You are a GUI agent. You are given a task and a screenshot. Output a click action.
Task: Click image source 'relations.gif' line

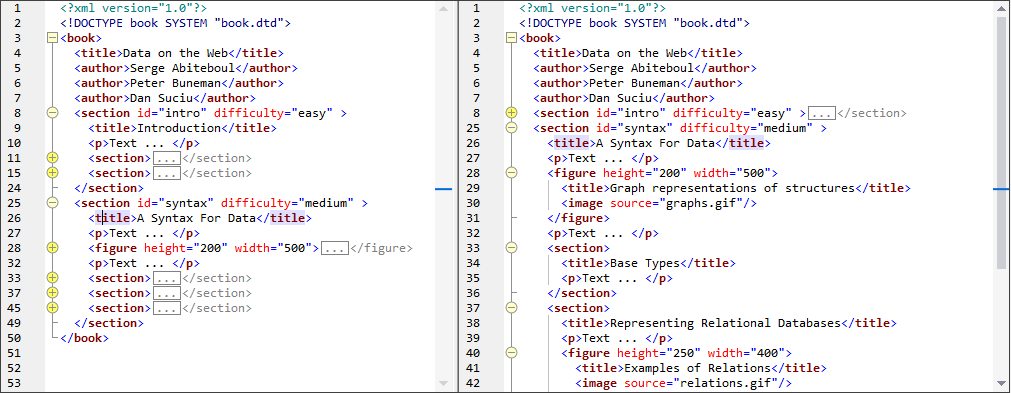tap(683, 383)
